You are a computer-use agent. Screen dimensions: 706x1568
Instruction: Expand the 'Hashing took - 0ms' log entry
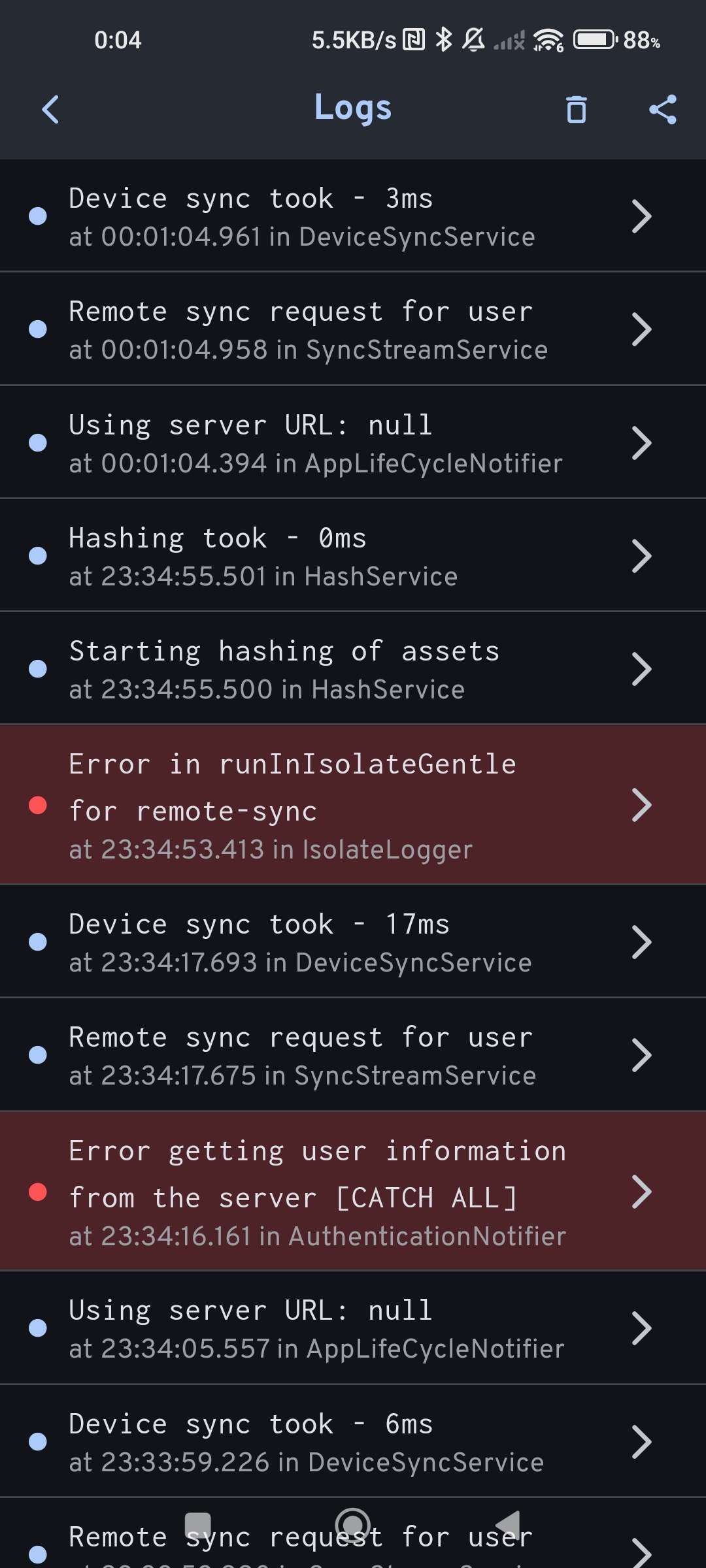coord(642,554)
